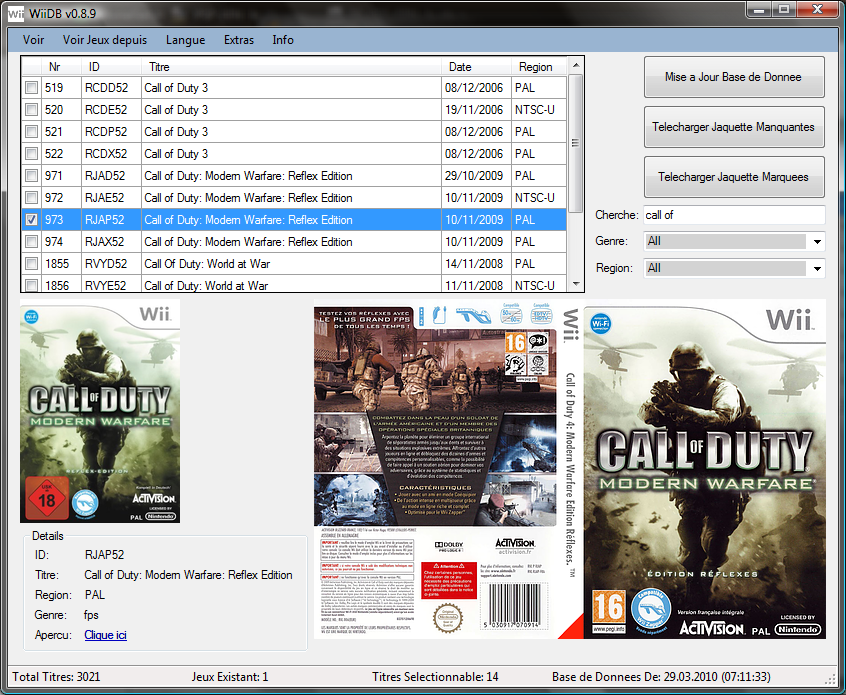Sort list by the Region column header
Viewport: 846px width, 695px height.
point(538,67)
